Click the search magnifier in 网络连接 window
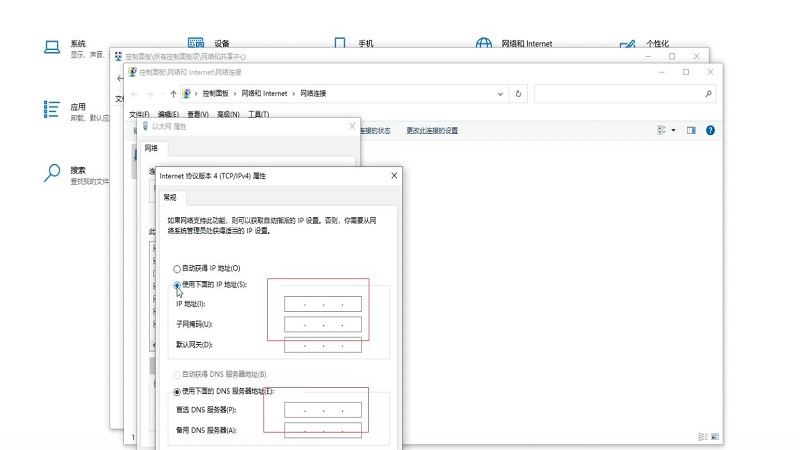This screenshot has height=450, width=800. tap(708, 94)
